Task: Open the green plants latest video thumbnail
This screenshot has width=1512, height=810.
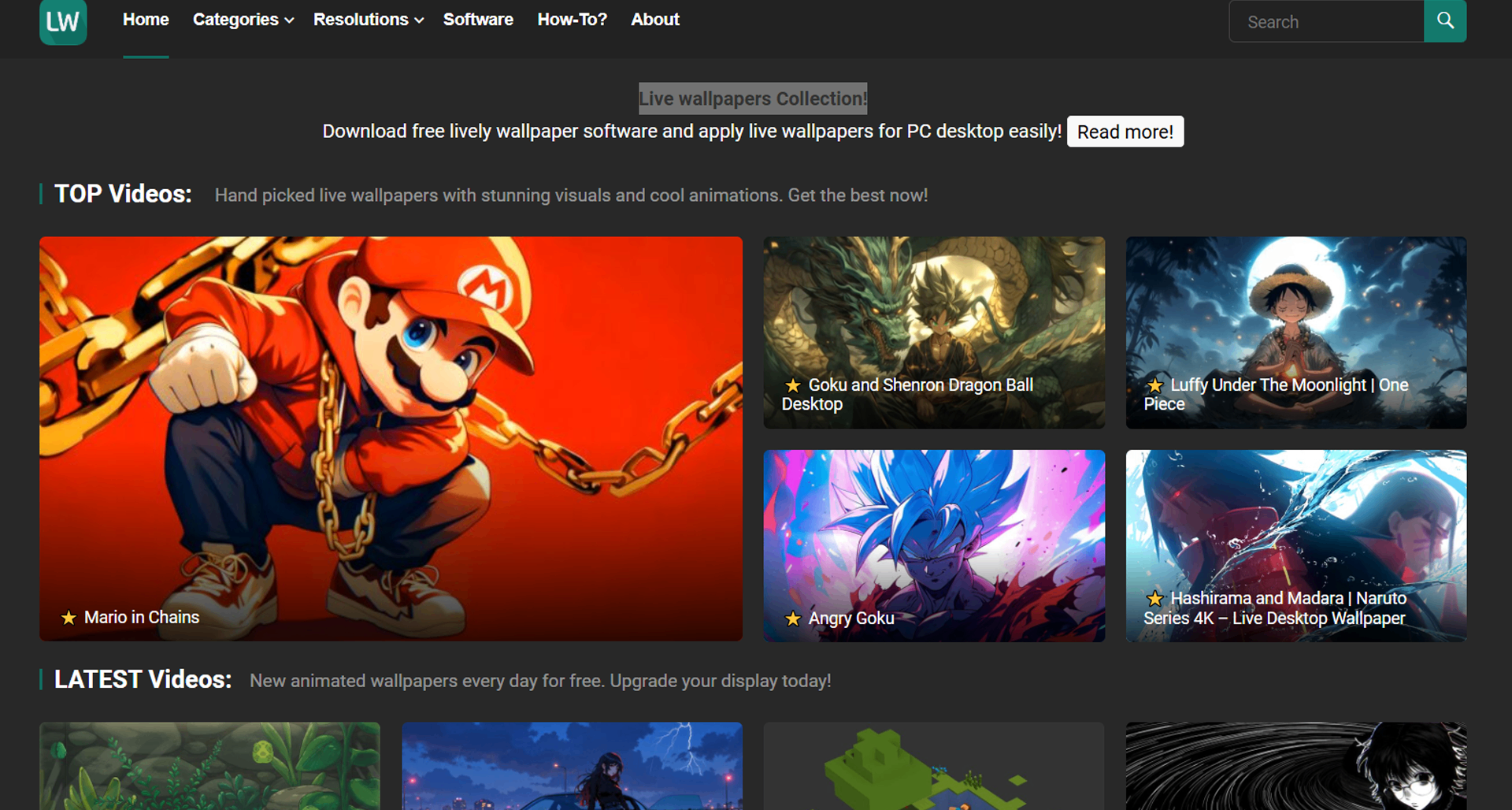Action: [x=209, y=766]
